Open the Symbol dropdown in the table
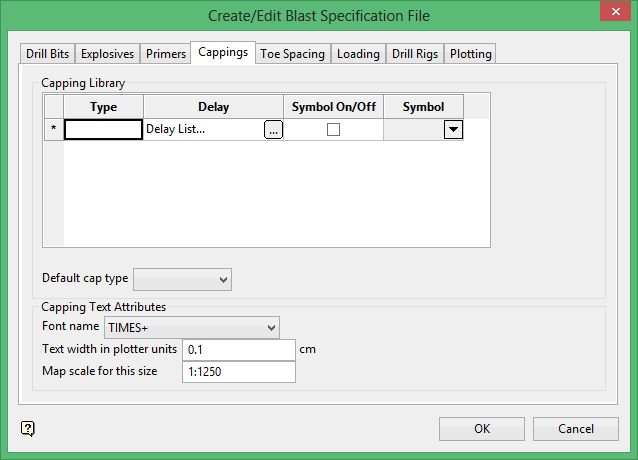 (x=453, y=130)
